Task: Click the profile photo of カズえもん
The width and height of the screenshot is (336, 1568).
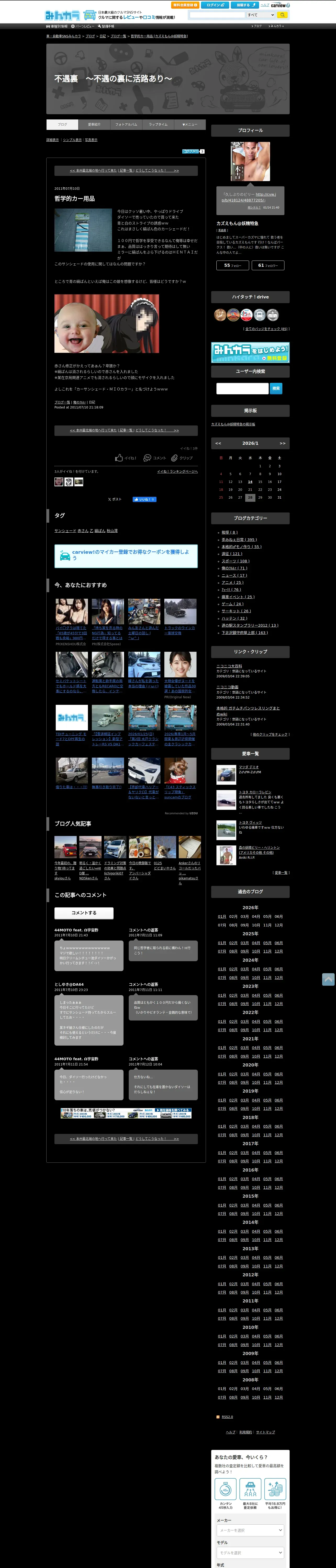Action: click(x=250, y=161)
